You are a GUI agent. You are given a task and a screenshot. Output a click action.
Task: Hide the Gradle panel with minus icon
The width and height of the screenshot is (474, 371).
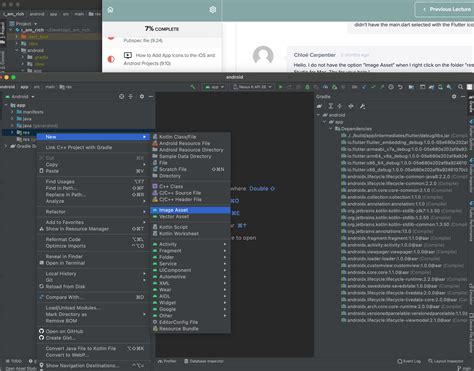click(463, 97)
